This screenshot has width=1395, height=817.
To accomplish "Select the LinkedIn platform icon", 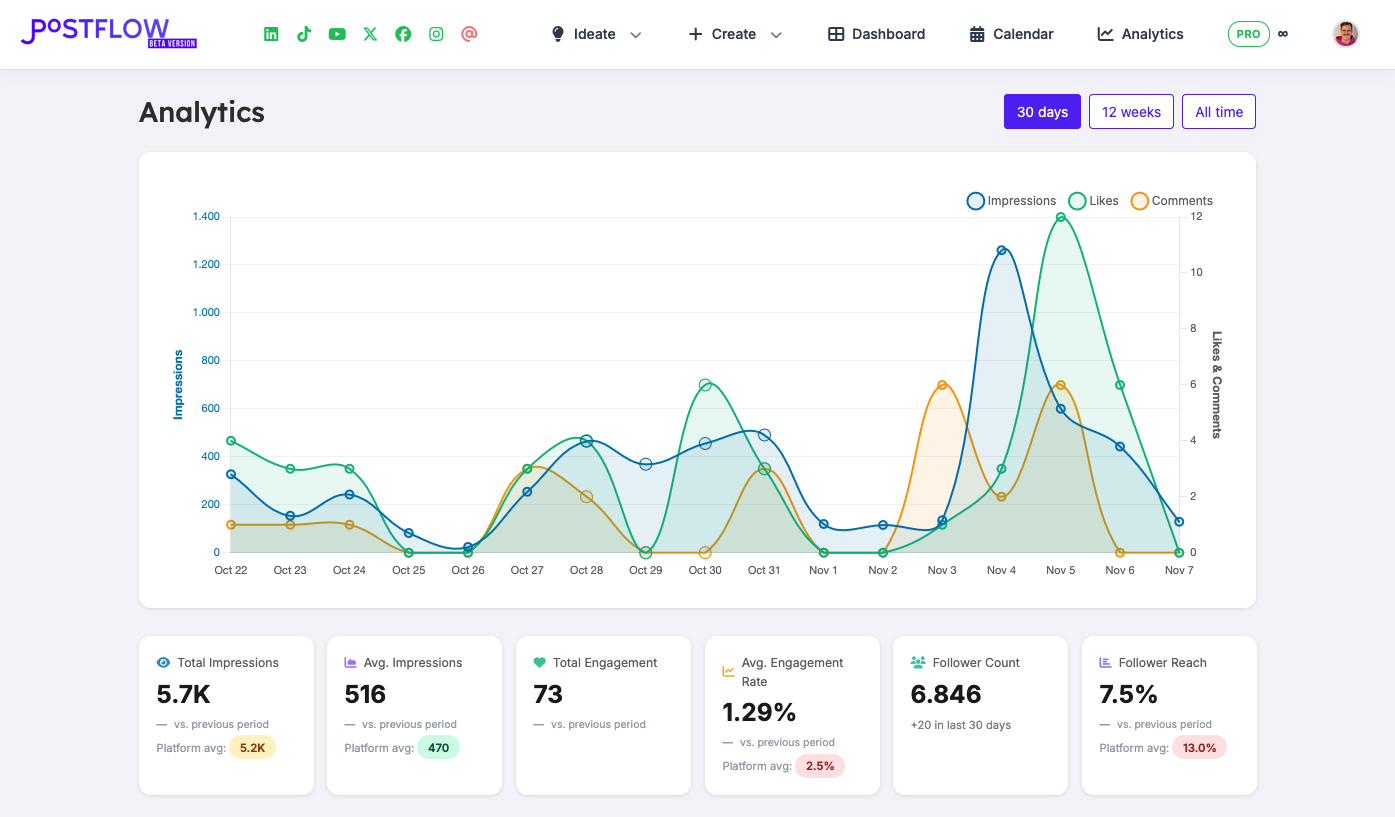I will click(x=271, y=33).
